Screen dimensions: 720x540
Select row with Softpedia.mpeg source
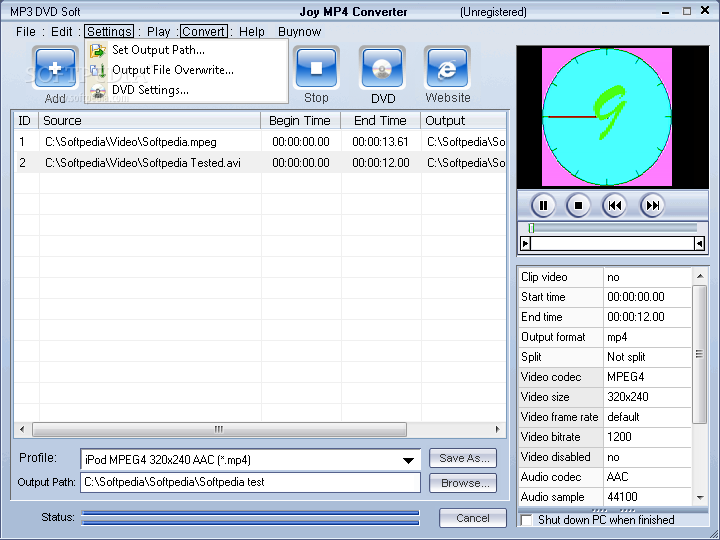coord(261,142)
